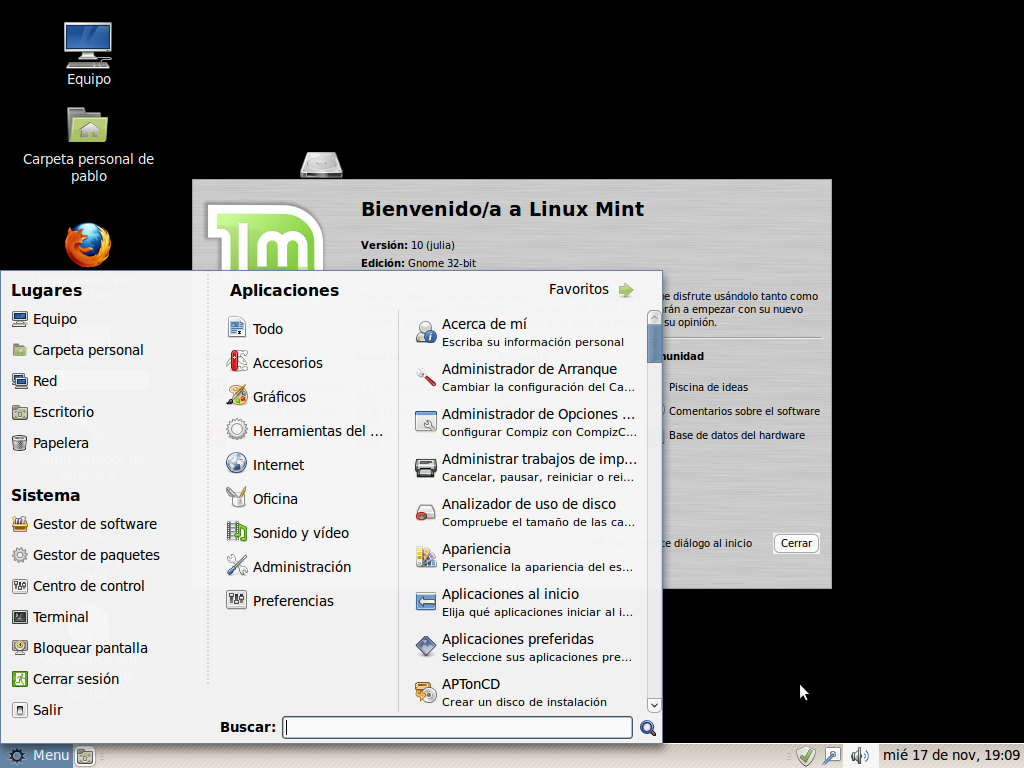Open Piscina de ideas link
Image resolution: width=1024 pixels, height=768 pixels.
click(708, 387)
